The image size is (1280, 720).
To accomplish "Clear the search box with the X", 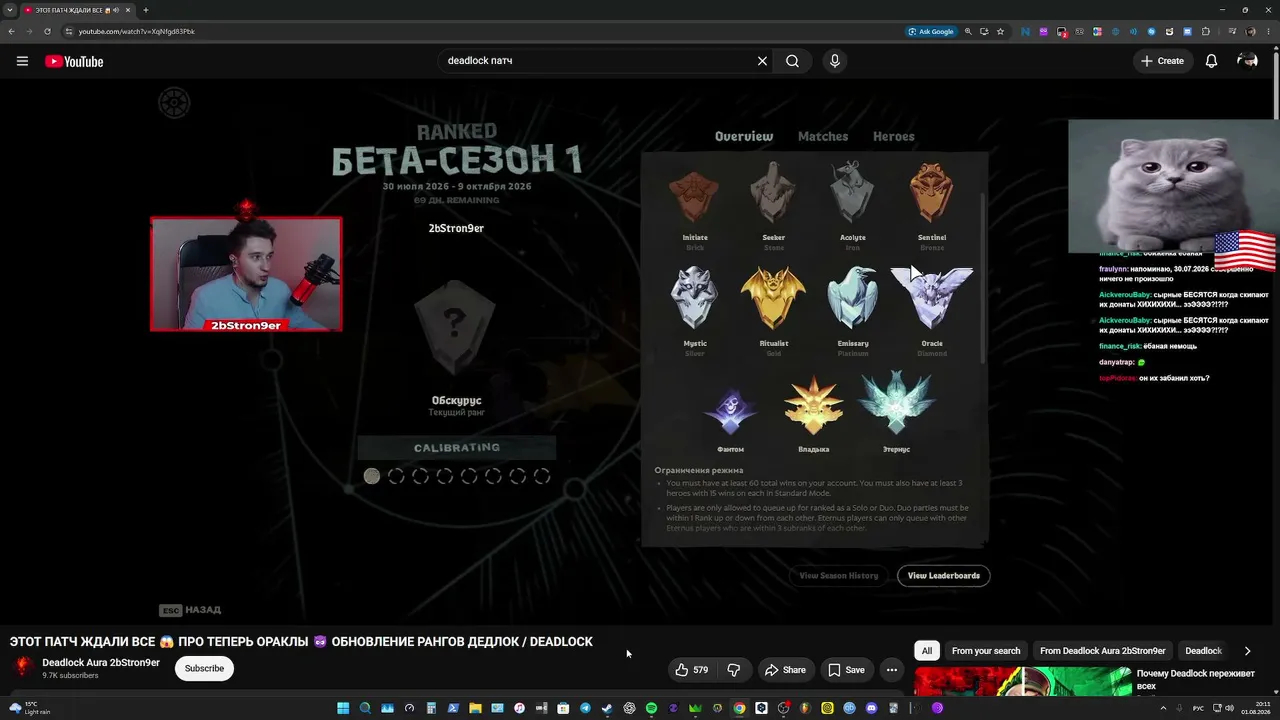I will pyautogui.click(x=762, y=61).
